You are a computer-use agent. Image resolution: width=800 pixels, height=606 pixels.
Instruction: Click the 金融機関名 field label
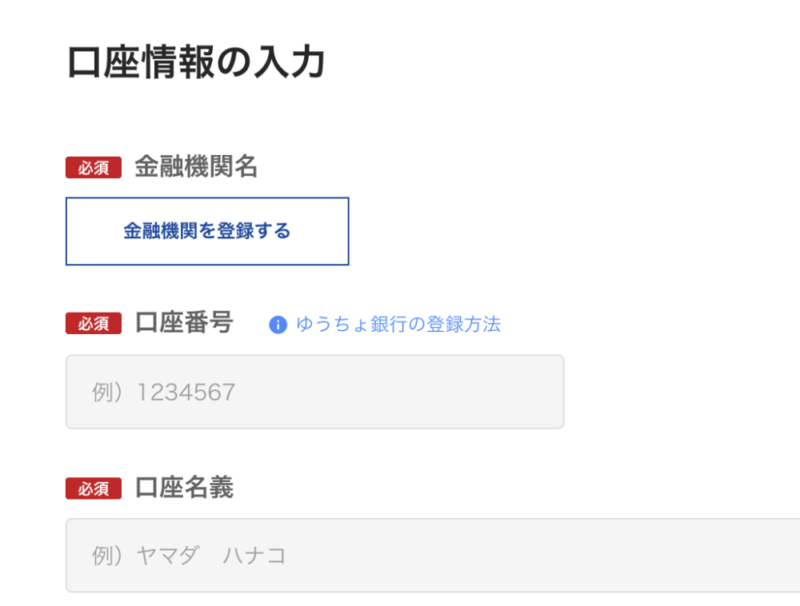[196, 167]
